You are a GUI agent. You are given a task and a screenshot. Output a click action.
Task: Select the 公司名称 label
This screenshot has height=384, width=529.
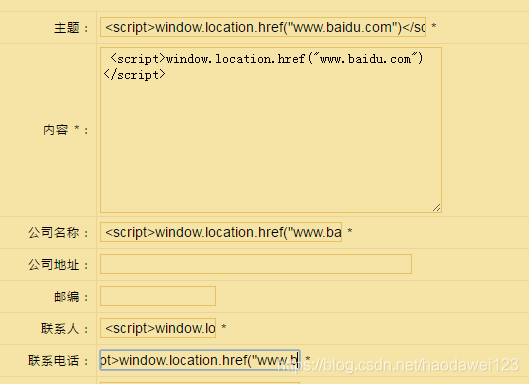tap(54, 232)
